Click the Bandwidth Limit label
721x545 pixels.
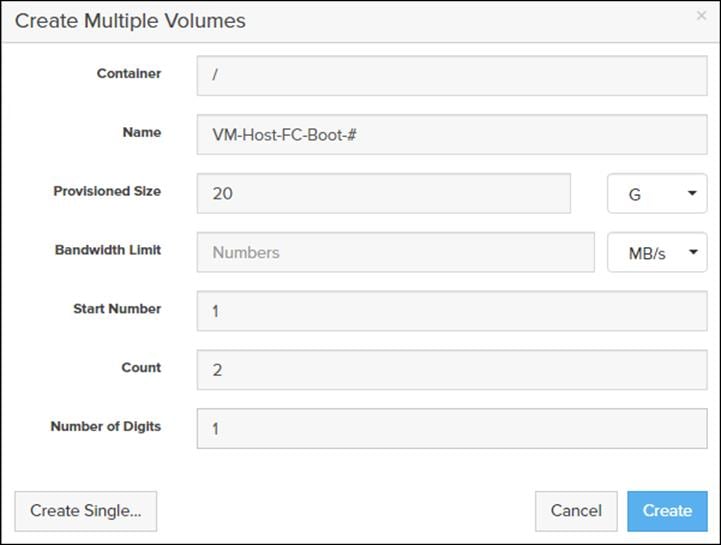click(x=108, y=250)
